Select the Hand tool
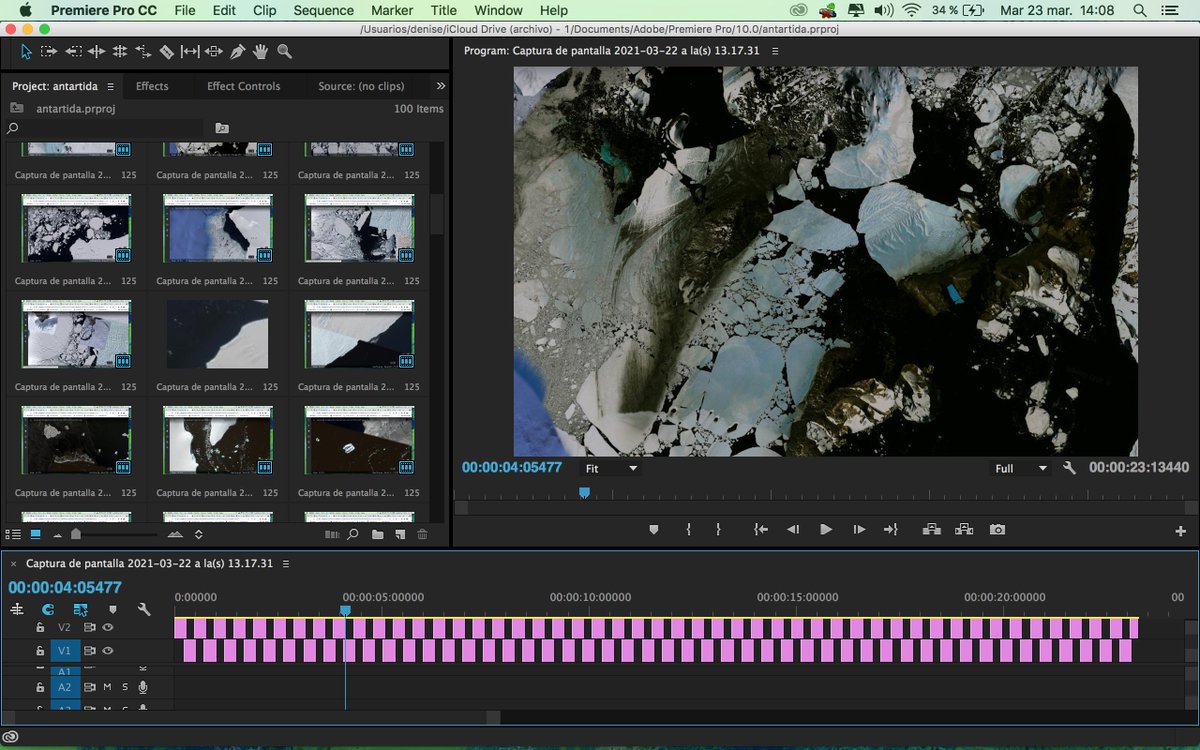 (x=260, y=51)
